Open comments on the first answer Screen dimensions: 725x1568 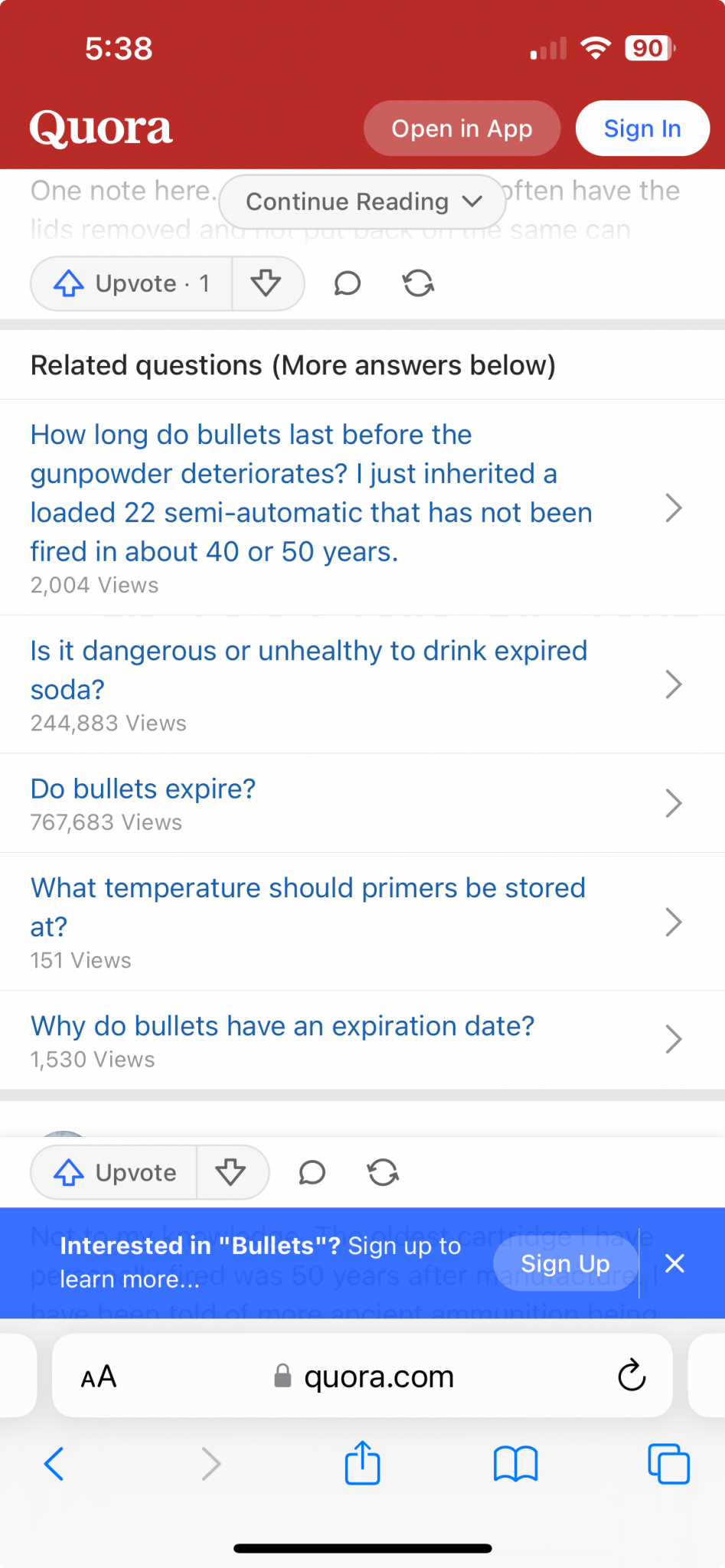pyautogui.click(x=347, y=283)
